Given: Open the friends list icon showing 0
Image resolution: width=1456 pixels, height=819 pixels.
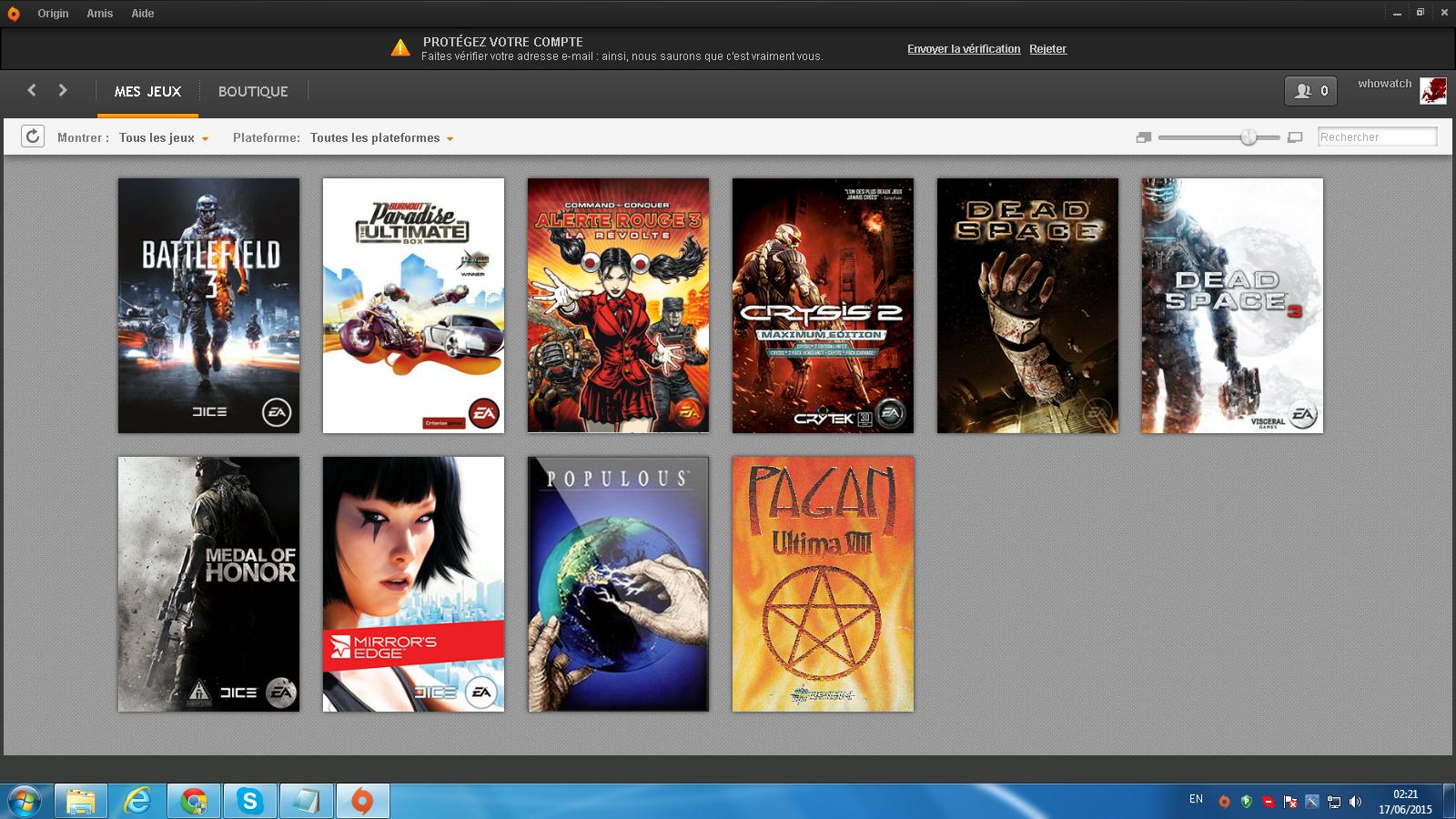Looking at the screenshot, I should click(1310, 91).
